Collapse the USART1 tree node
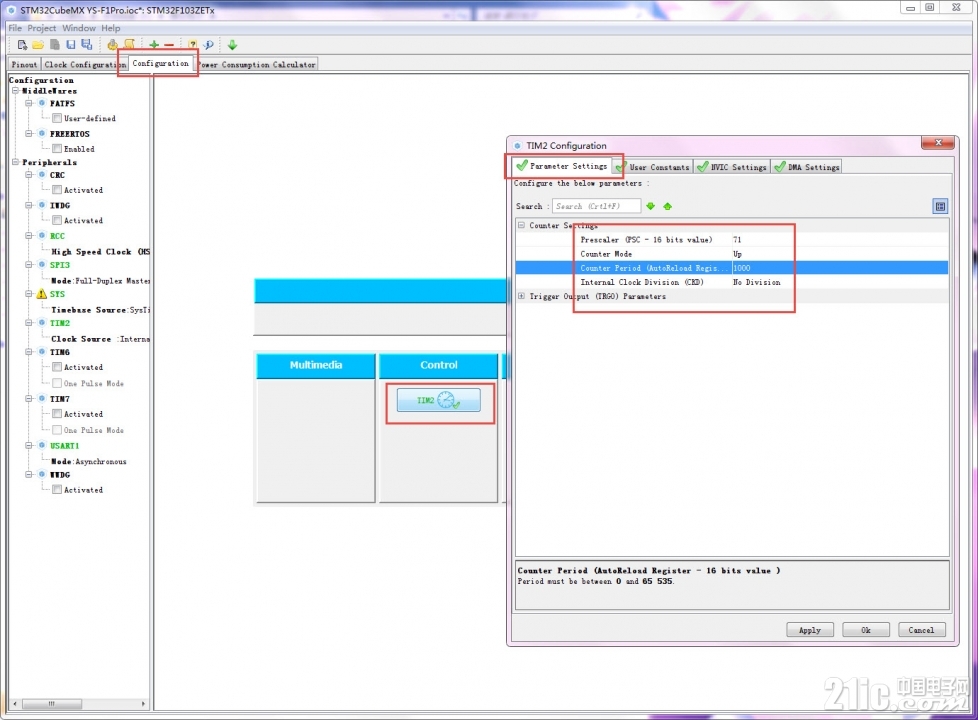The image size is (978, 720). (29, 445)
